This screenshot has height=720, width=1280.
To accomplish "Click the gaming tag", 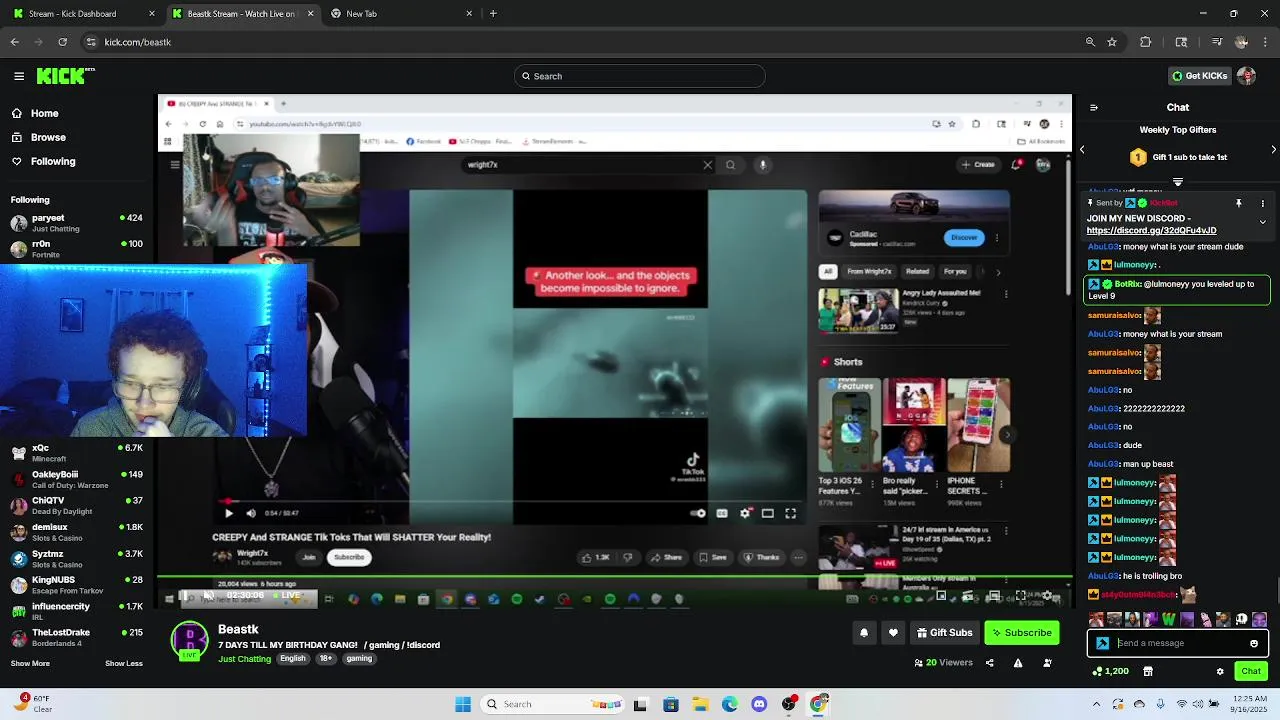I will coord(359,659).
